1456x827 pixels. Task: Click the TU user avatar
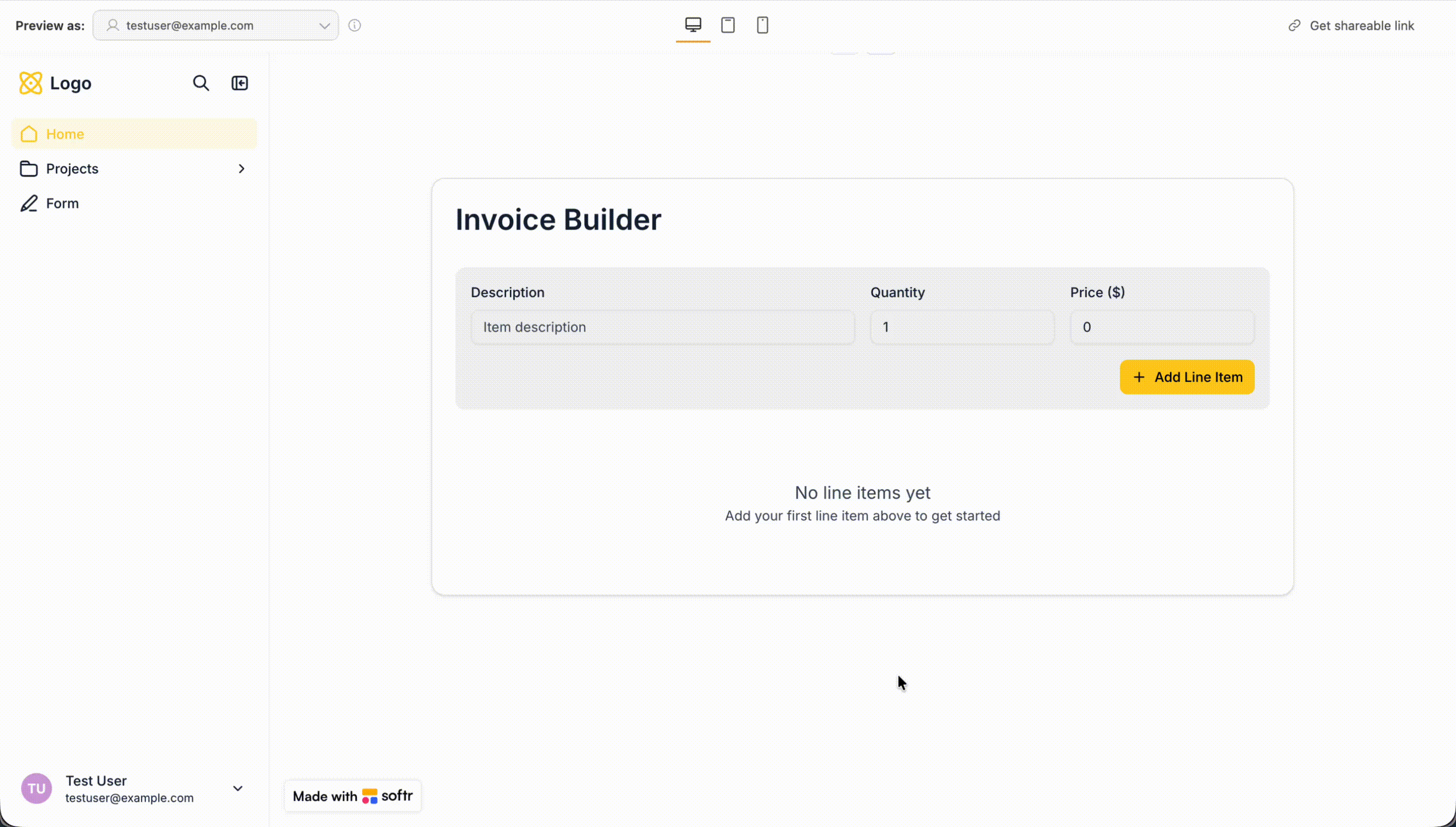click(37, 788)
